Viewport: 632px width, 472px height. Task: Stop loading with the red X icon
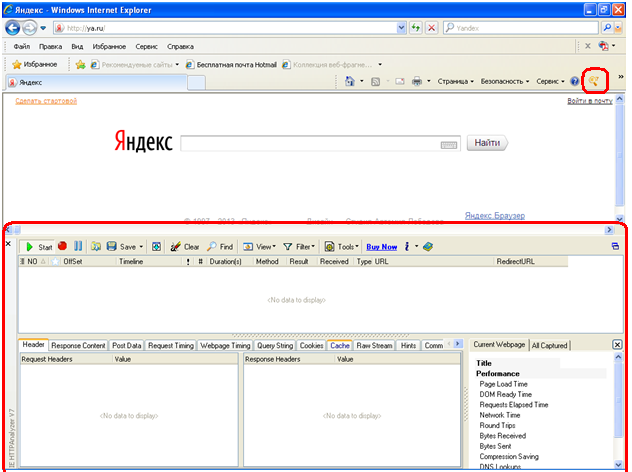pos(432,28)
